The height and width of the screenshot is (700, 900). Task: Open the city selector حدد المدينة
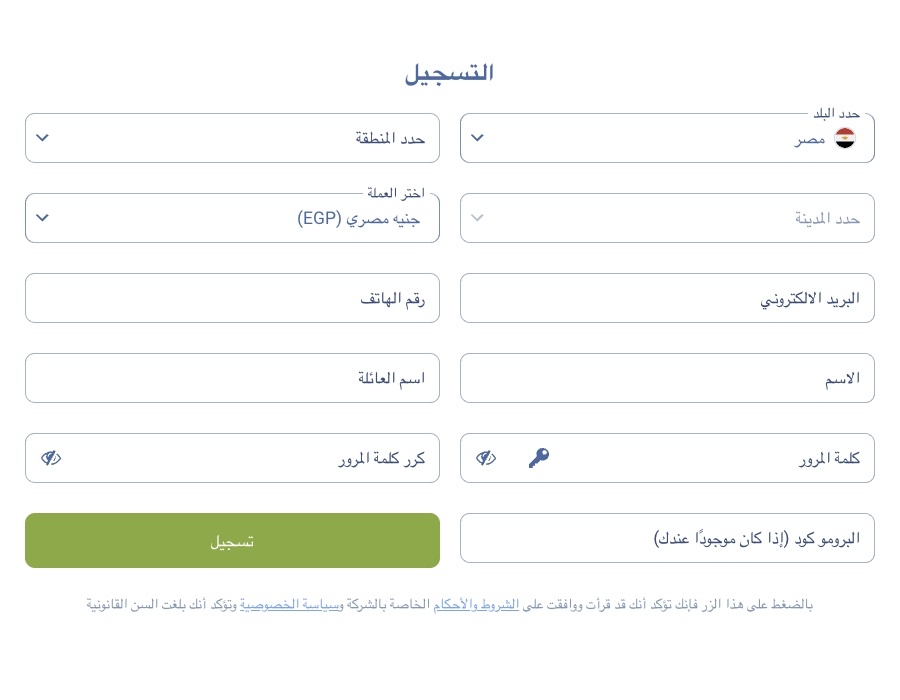667,218
